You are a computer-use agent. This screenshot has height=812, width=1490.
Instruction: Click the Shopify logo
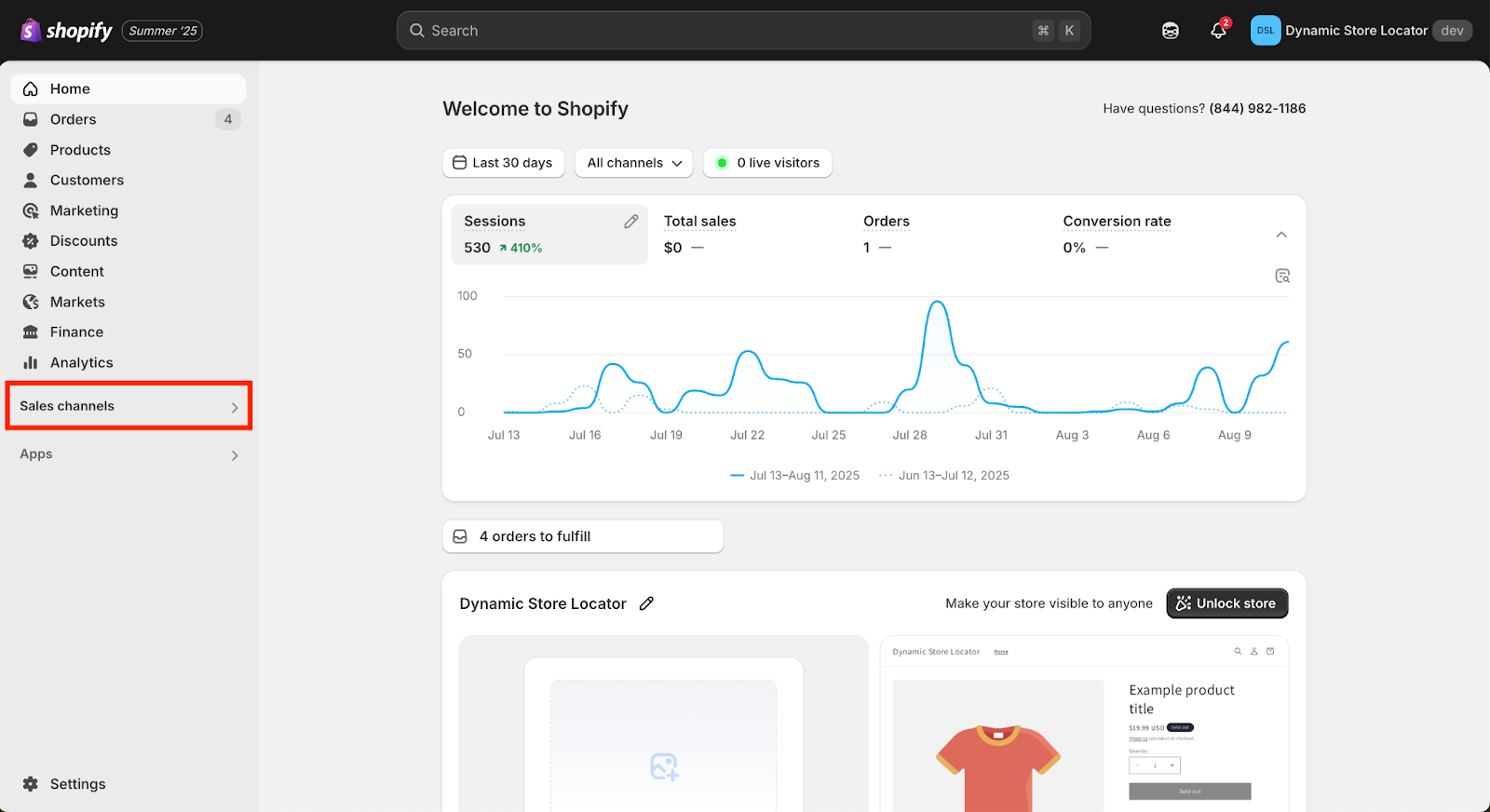(x=66, y=31)
